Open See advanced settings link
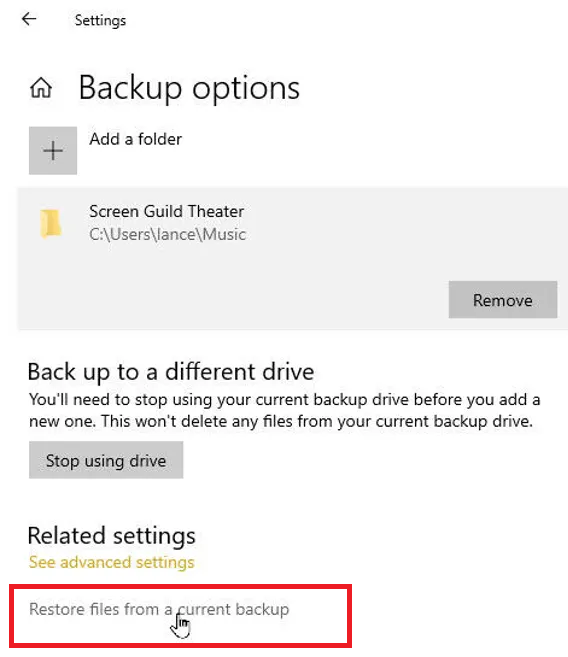Viewport: 568px width, 657px height. [x=111, y=562]
